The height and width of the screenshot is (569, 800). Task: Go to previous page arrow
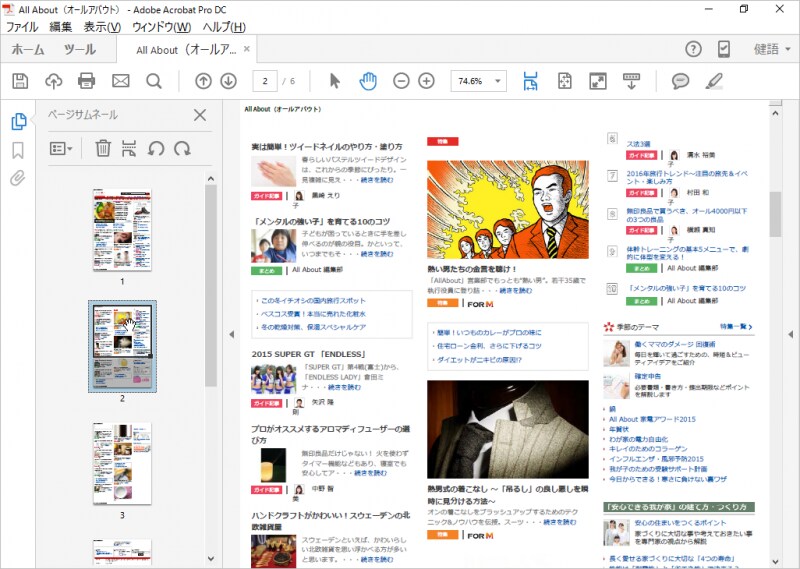coord(203,81)
